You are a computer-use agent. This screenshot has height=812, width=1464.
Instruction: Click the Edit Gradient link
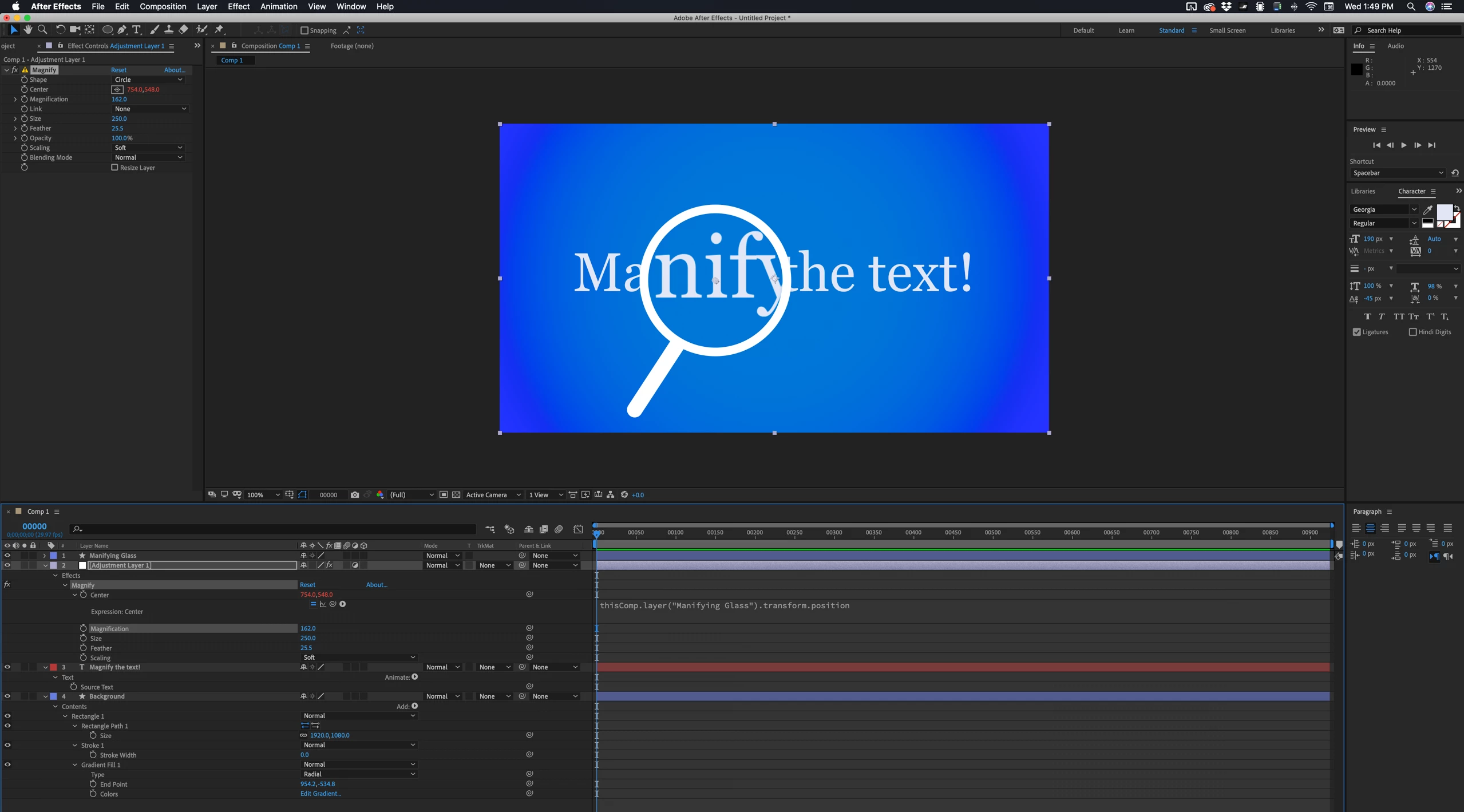click(x=321, y=794)
